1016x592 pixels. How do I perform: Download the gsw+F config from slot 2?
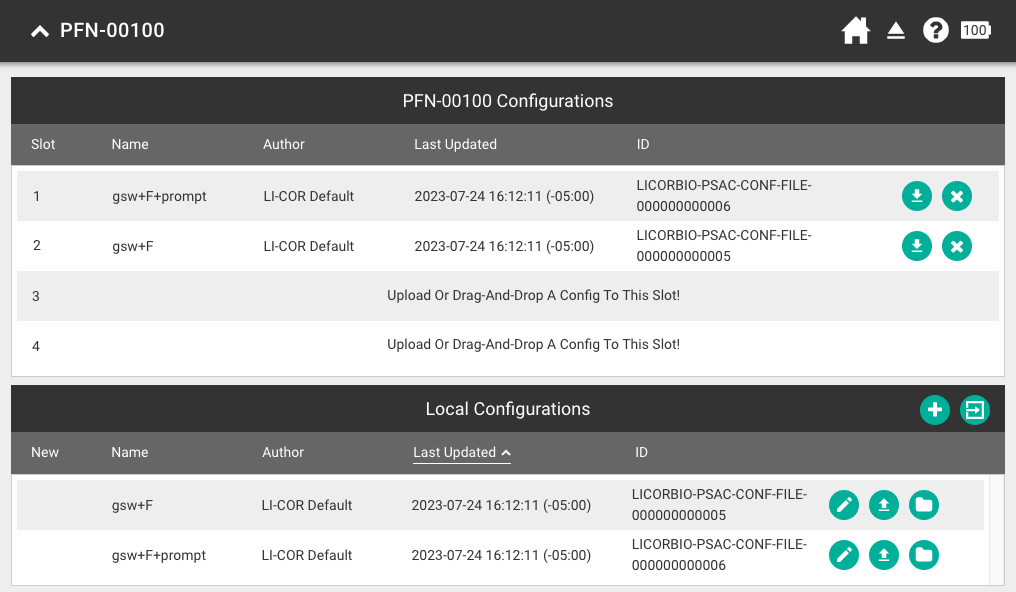pos(917,246)
